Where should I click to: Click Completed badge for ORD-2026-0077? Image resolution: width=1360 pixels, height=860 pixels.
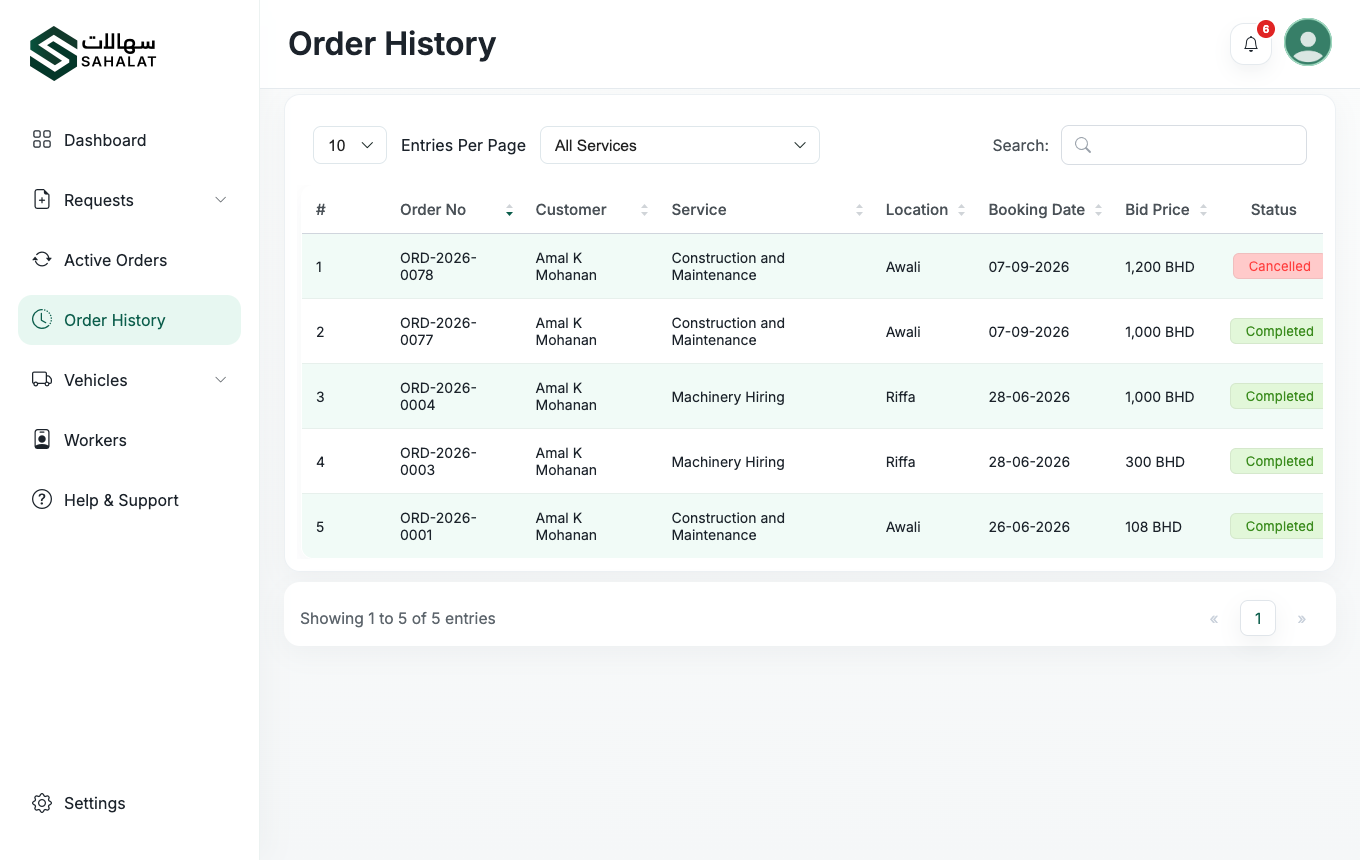tap(1277, 331)
